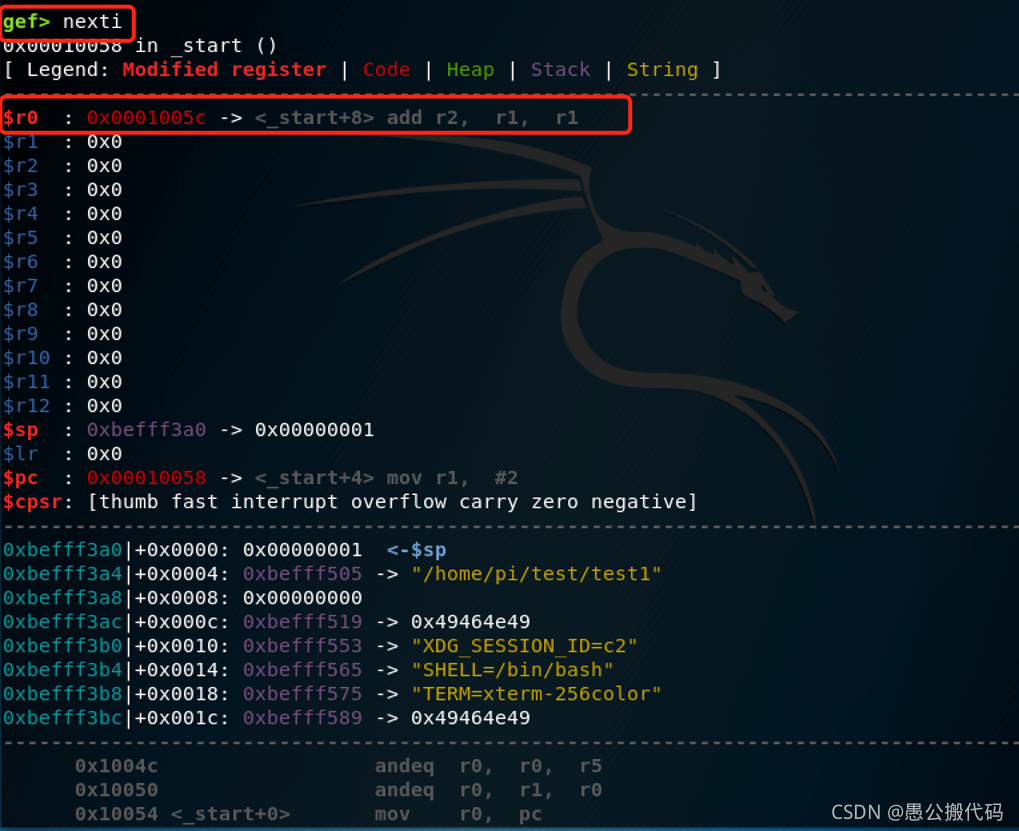Click pointer value 0xbefff589
The height and width of the screenshot is (831, 1019).
[302, 719]
